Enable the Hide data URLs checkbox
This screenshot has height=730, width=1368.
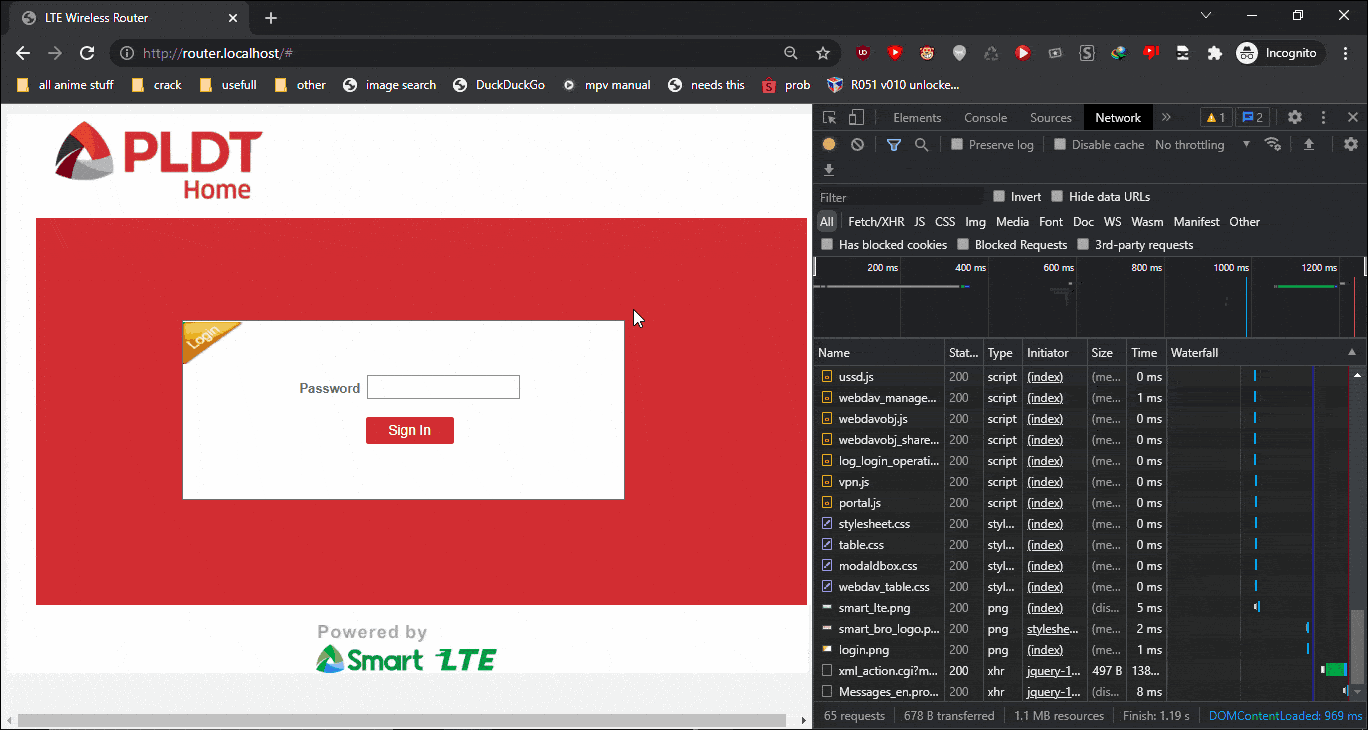[1057, 197]
